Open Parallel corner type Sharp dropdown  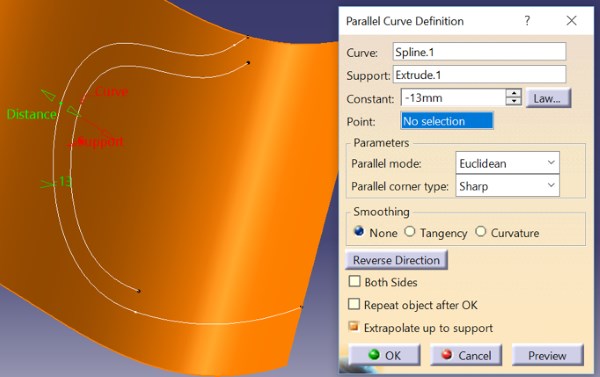pos(507,186)
